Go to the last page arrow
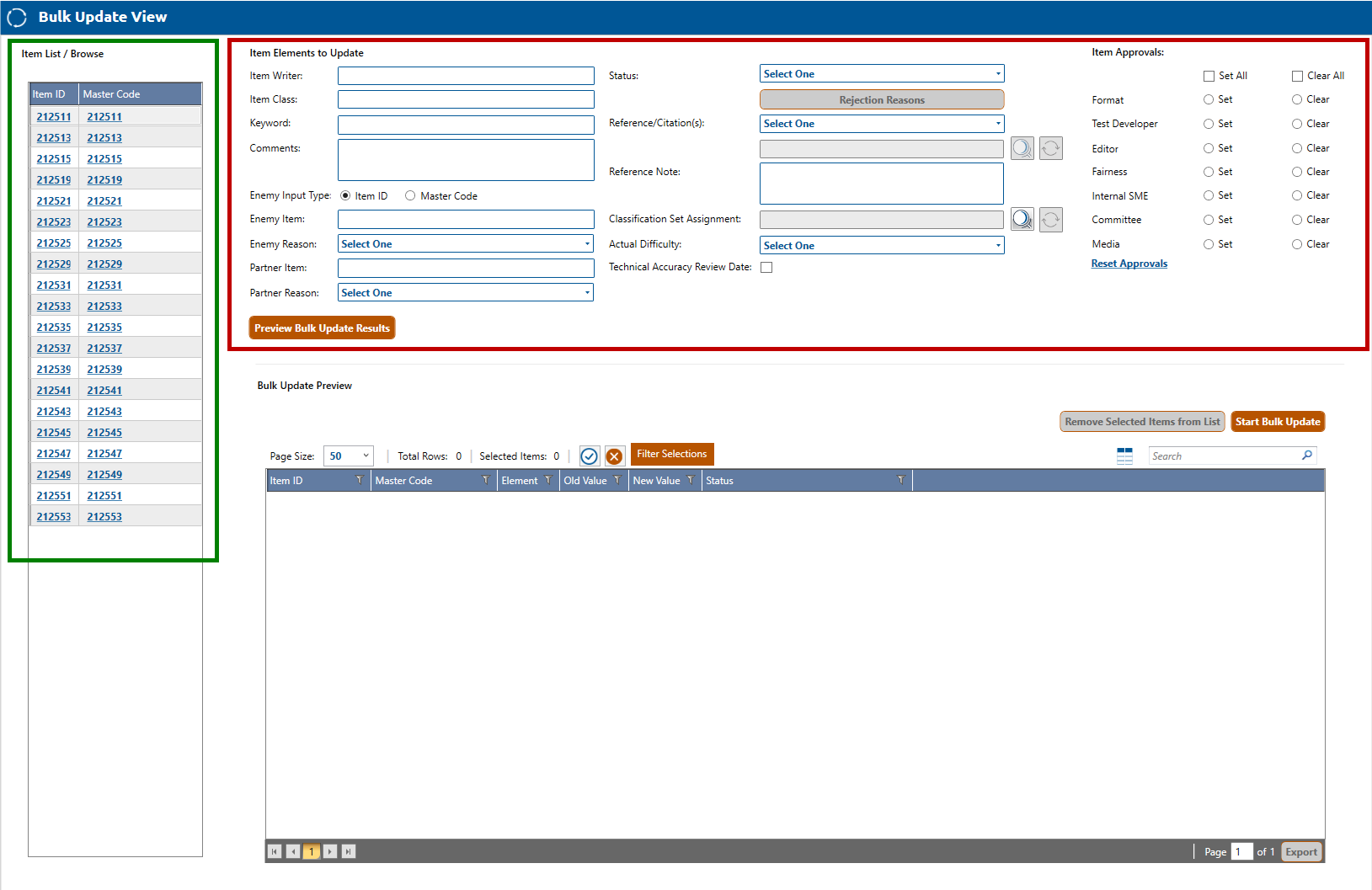Image resolution: width=1372 pixels, height=890 pixels. point(348,851)
